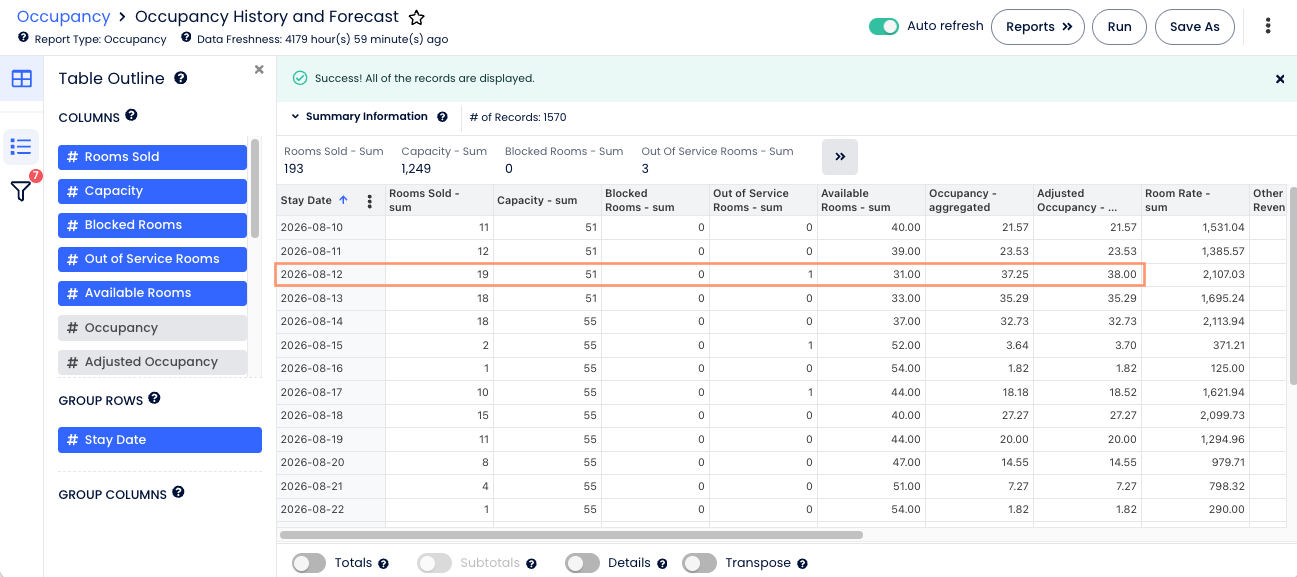1297x577 pixels.
Task: Toggle the Auto refresh switch
Action: pos(884,26)
